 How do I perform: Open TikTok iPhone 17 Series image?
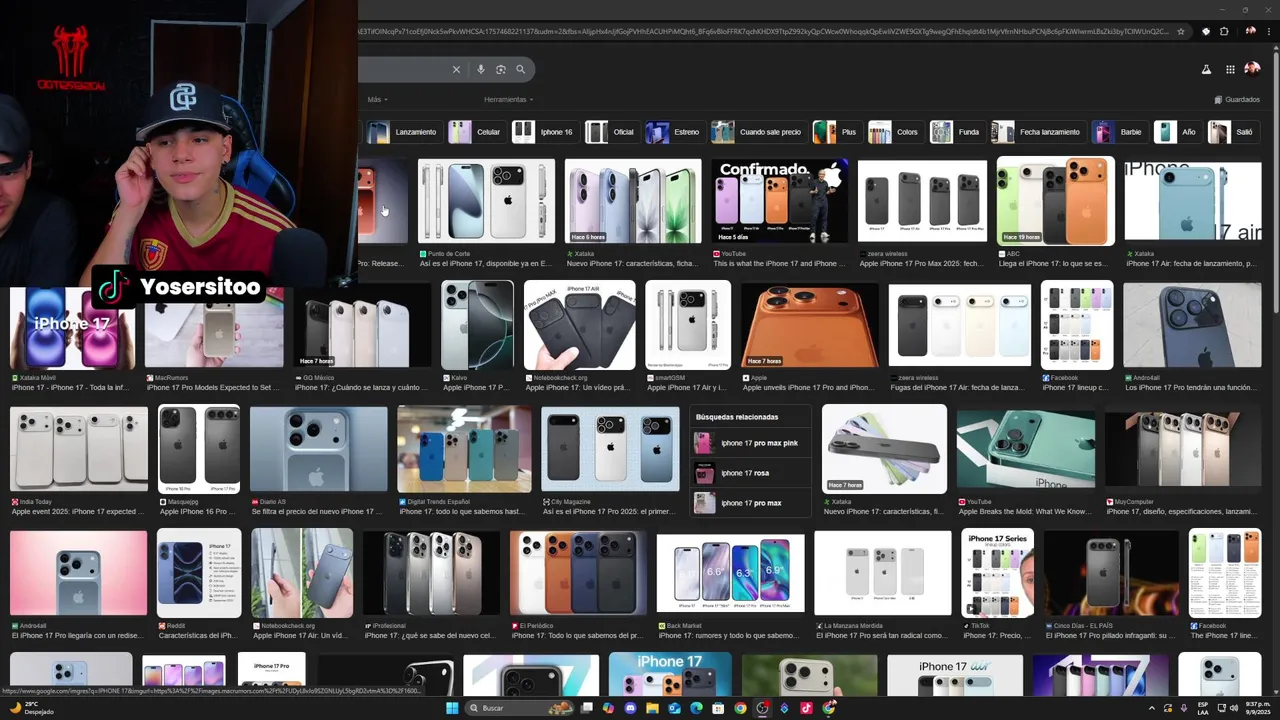[x=997, y=573]
